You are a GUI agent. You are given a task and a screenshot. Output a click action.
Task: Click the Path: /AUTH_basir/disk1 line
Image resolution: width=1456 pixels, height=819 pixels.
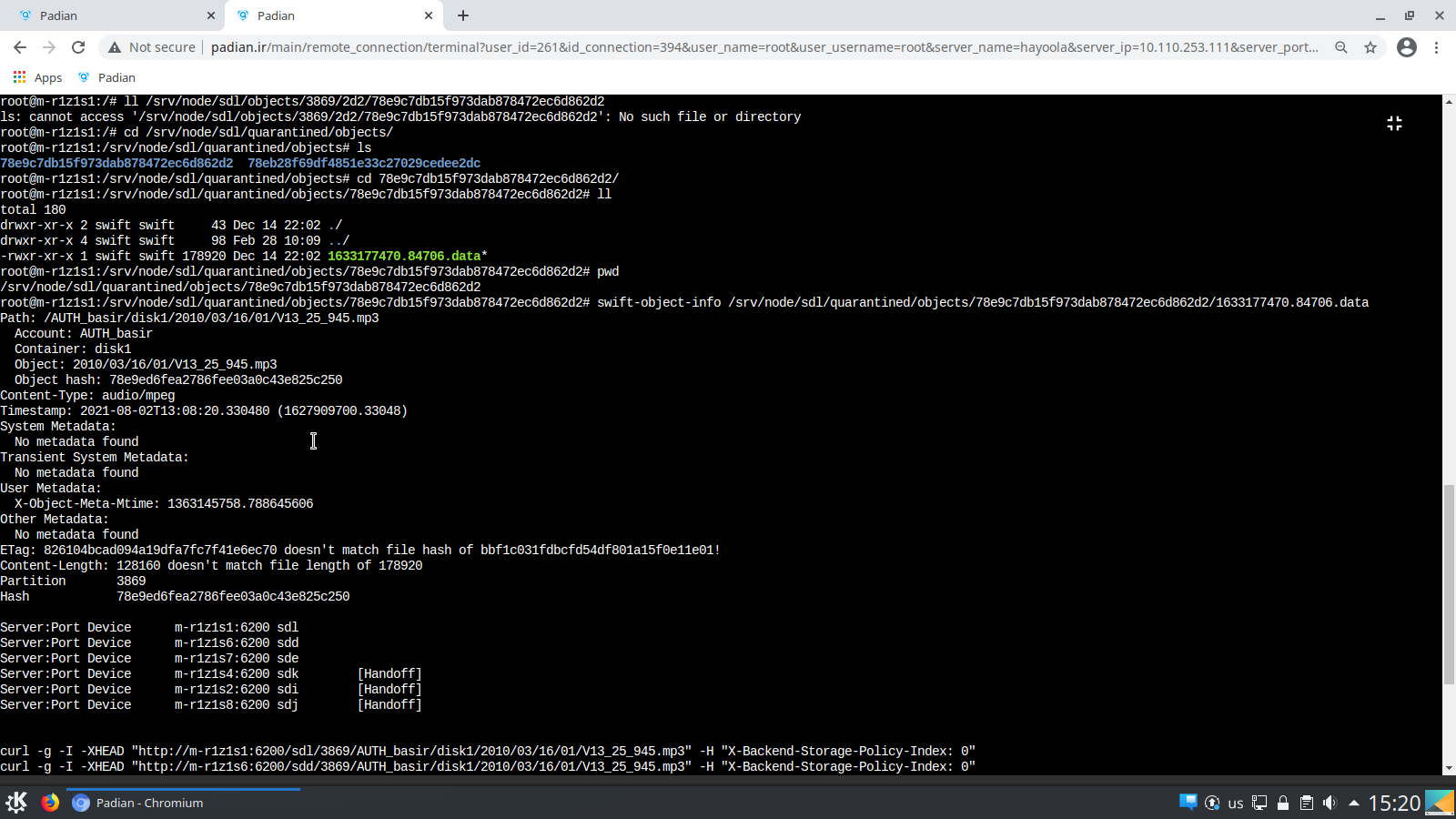[x=189, y=318]
